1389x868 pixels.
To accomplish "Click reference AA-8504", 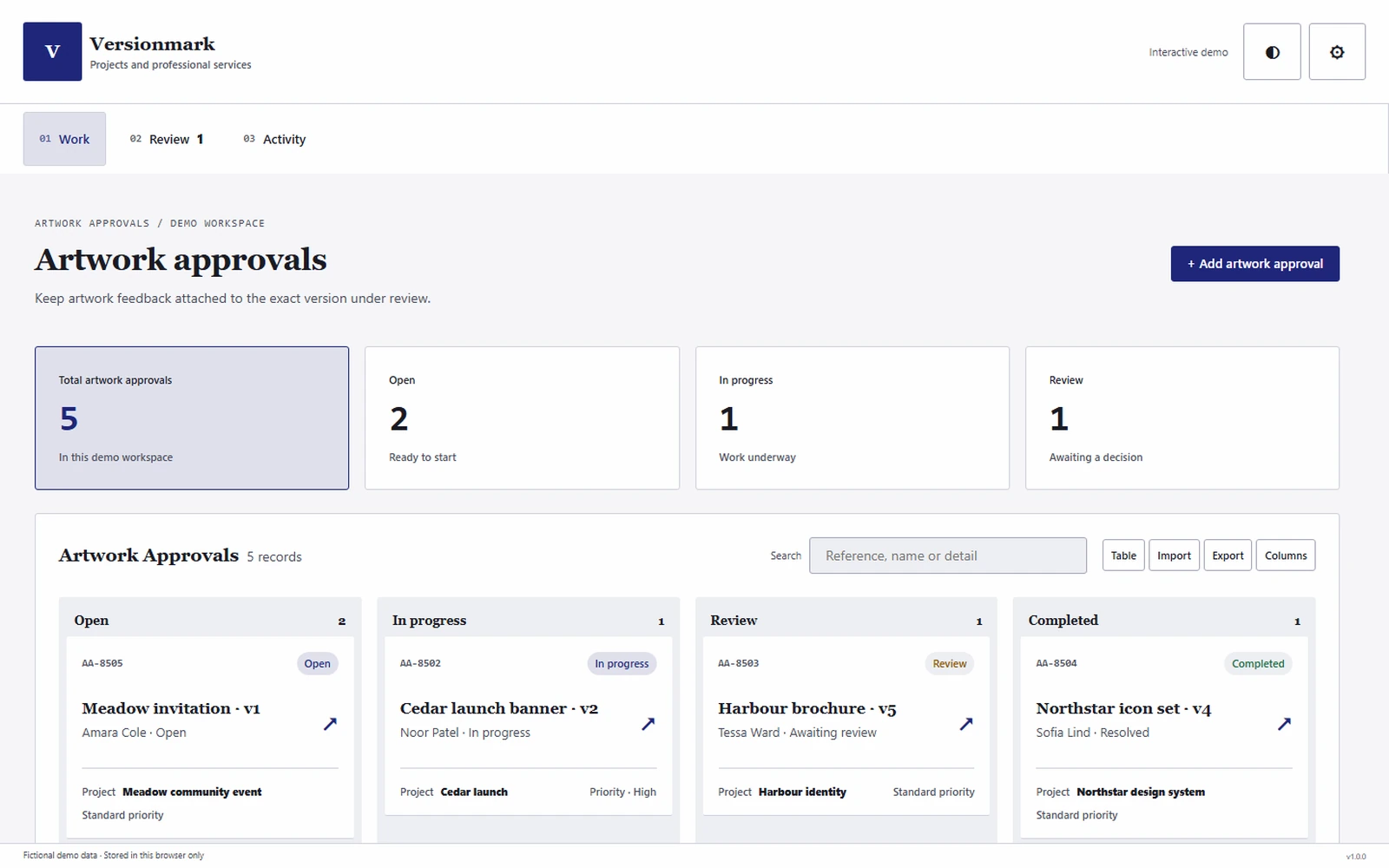I will [x=1057, y=663].
